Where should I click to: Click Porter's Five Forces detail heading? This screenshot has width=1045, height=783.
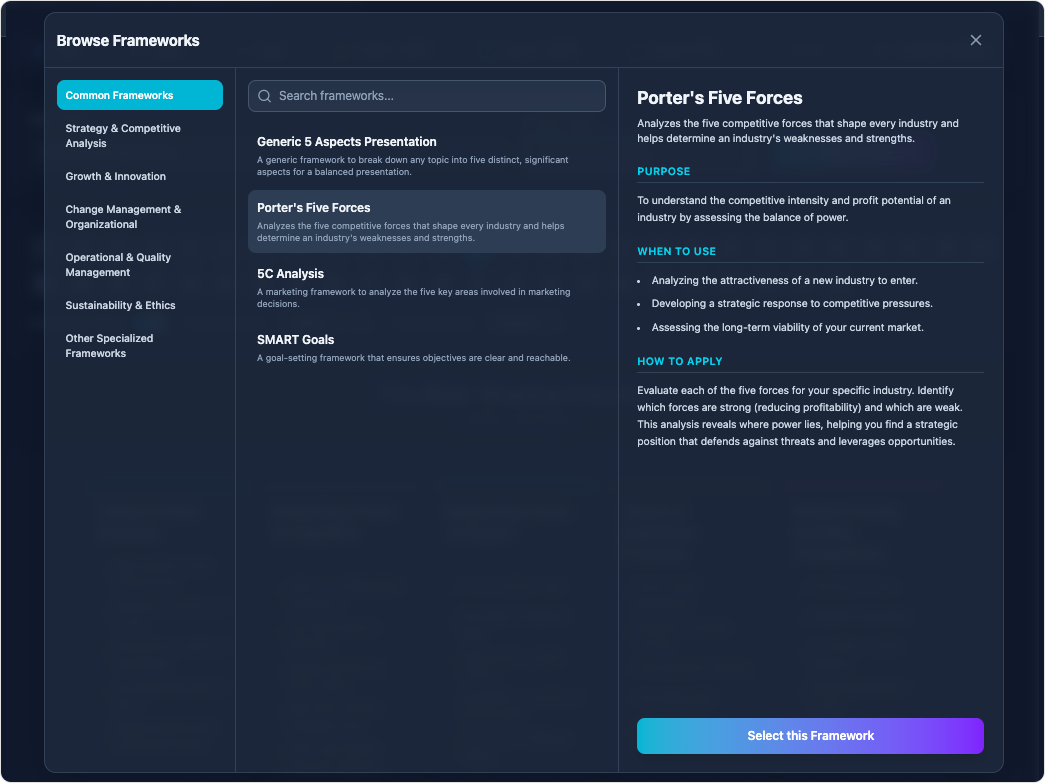(720, 98)
